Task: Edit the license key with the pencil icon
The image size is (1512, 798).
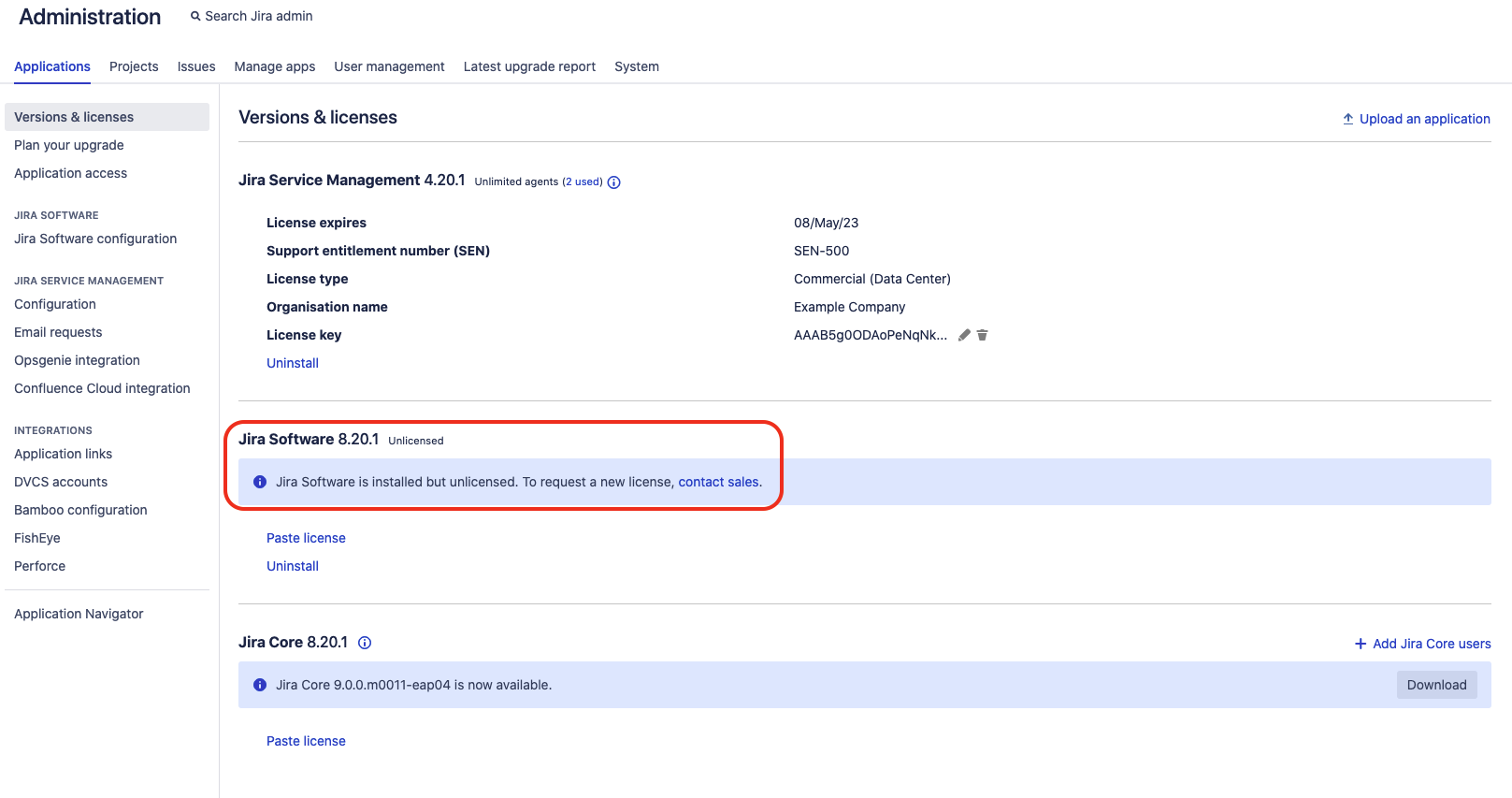Action: (x=964, y=335)
